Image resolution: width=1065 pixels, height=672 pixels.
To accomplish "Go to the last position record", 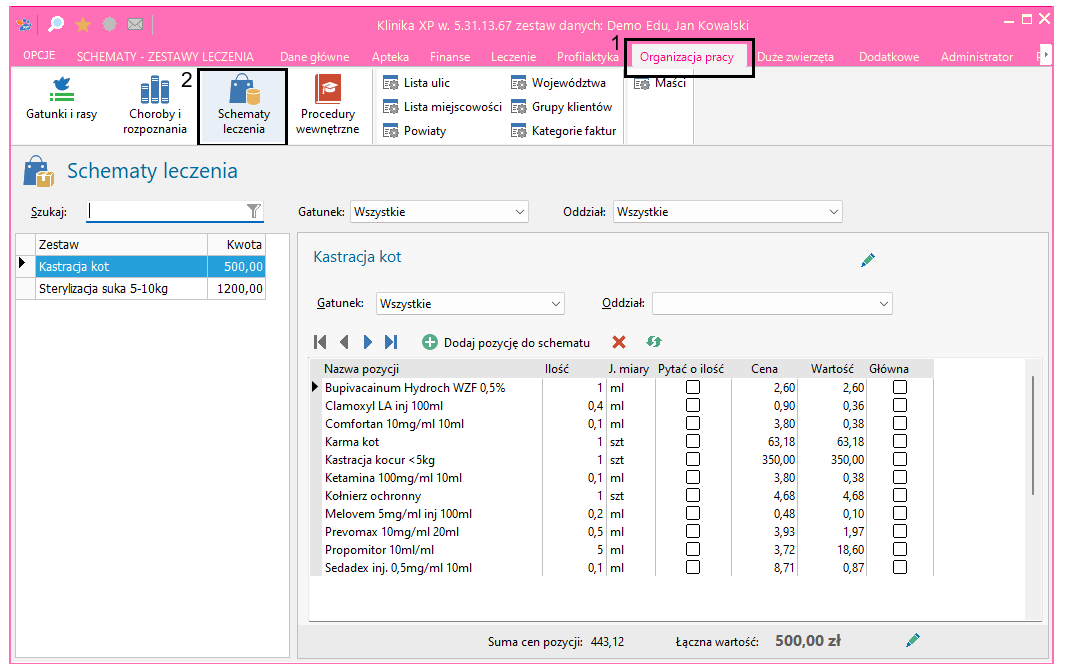I will pyautogui.click(x=391, y=342).
